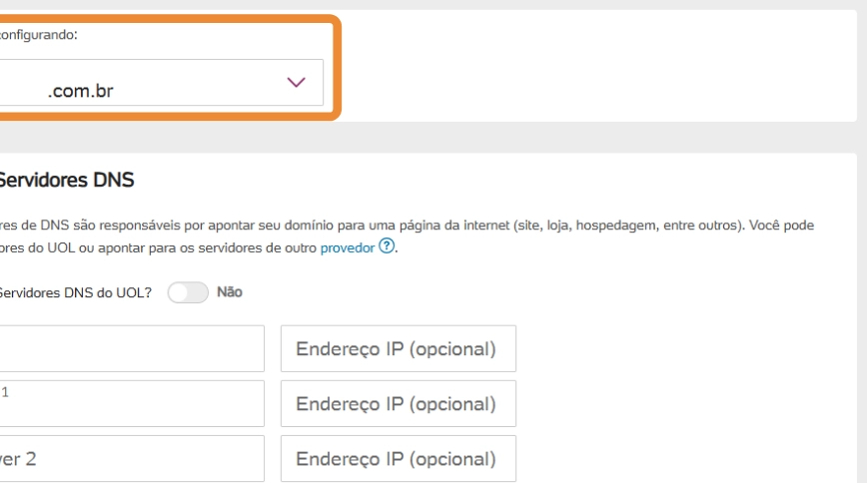The height and width of the screenshot is (483, 867).
Task: Open the 'provedor' link
Action: click(347, 248)
